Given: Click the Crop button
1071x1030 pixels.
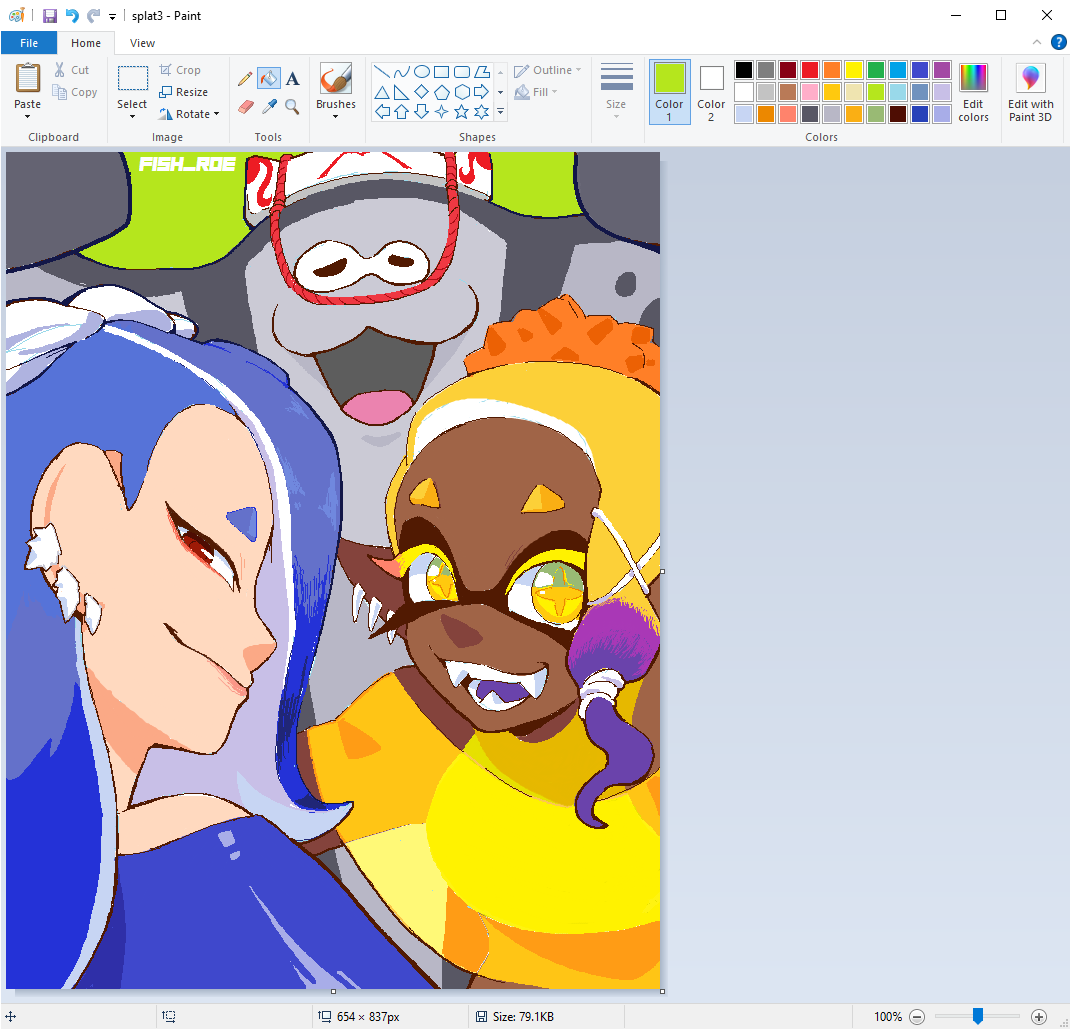Looking at the screenshot, I should coord(180,70).
